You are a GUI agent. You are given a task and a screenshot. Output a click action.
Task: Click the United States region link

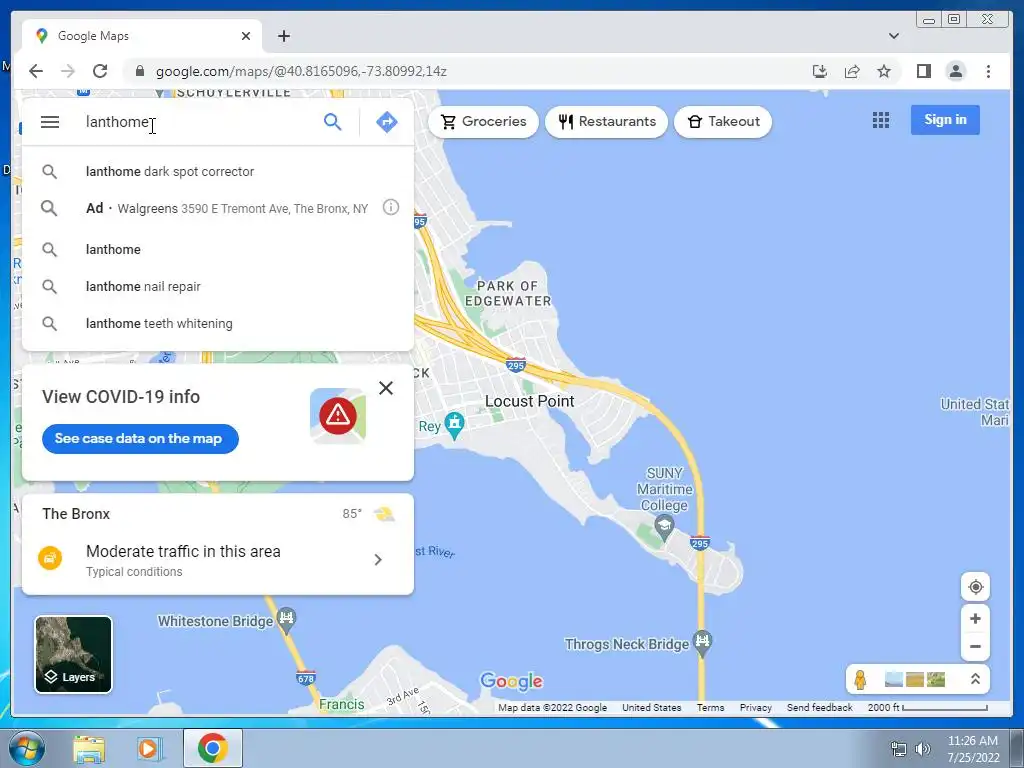pos(651,707)
